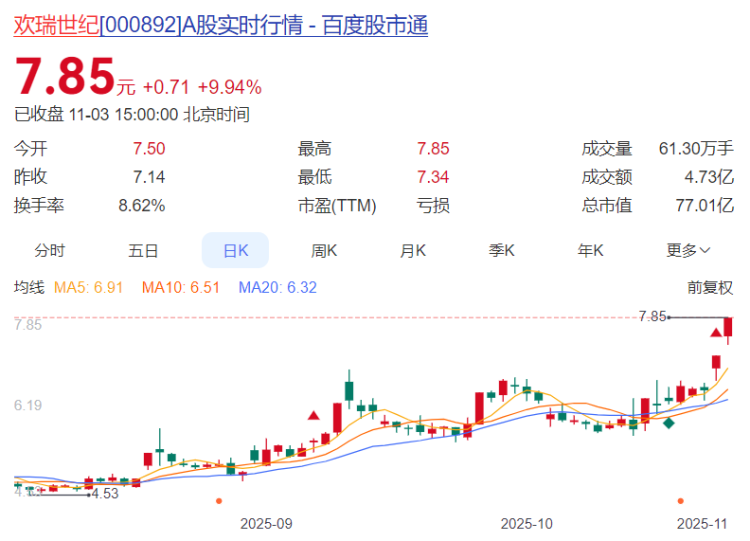750x541 pixels.
Task: Switch to the 分时 chart tab
Action: click(x=49, y=250)
